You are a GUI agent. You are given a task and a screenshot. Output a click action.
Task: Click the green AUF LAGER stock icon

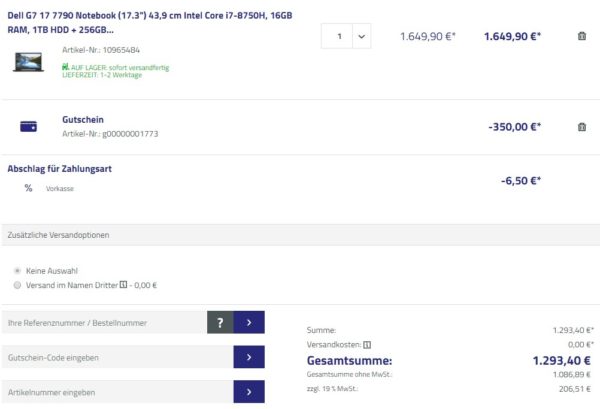[65, 68]
